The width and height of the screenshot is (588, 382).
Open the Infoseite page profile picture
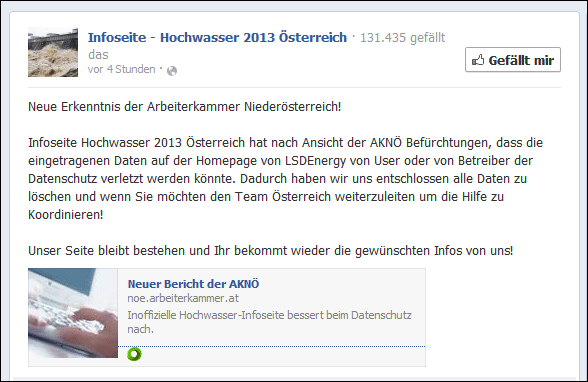tap(53, 52)
